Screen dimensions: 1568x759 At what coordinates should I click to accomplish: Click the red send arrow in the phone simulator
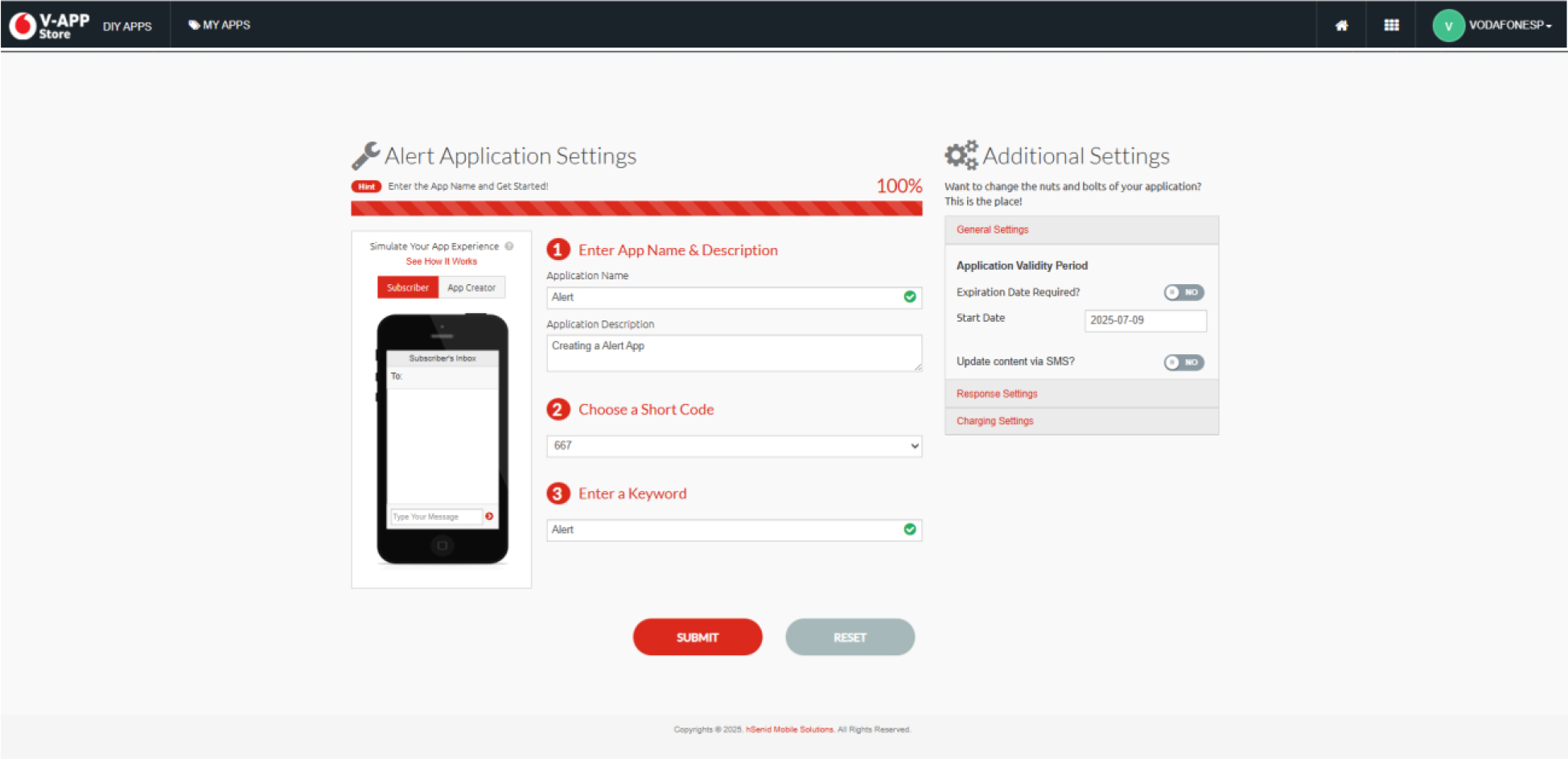tap(489, 516)
